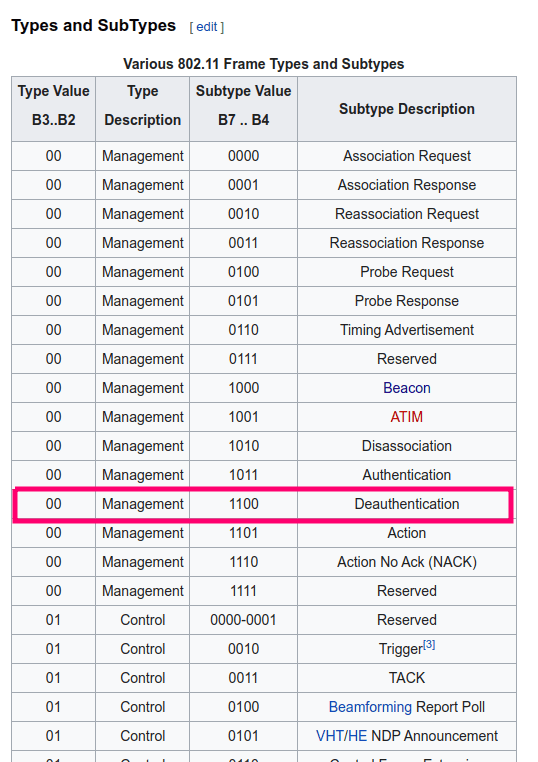Select the 1100 subtype value cell
Viewport: 538px width, 762px height.
(243, 504)
